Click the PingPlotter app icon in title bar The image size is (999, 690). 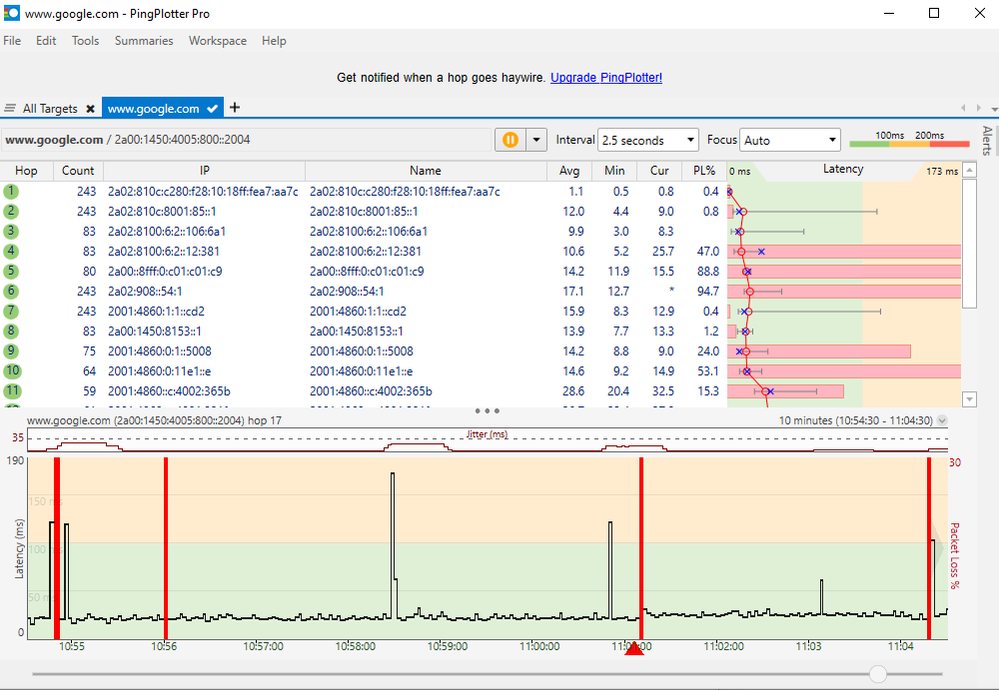(11, 13)
